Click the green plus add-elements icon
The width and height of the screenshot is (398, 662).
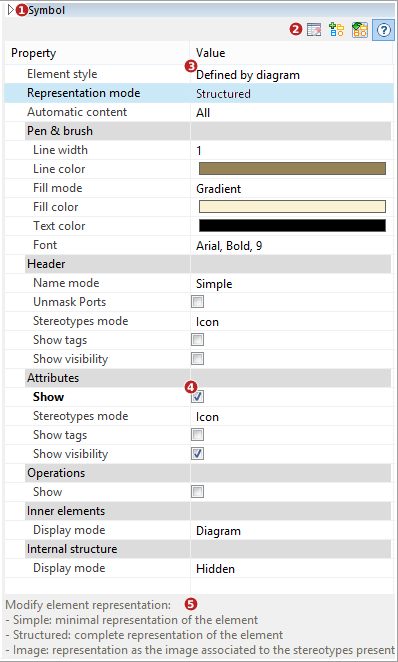336,30
